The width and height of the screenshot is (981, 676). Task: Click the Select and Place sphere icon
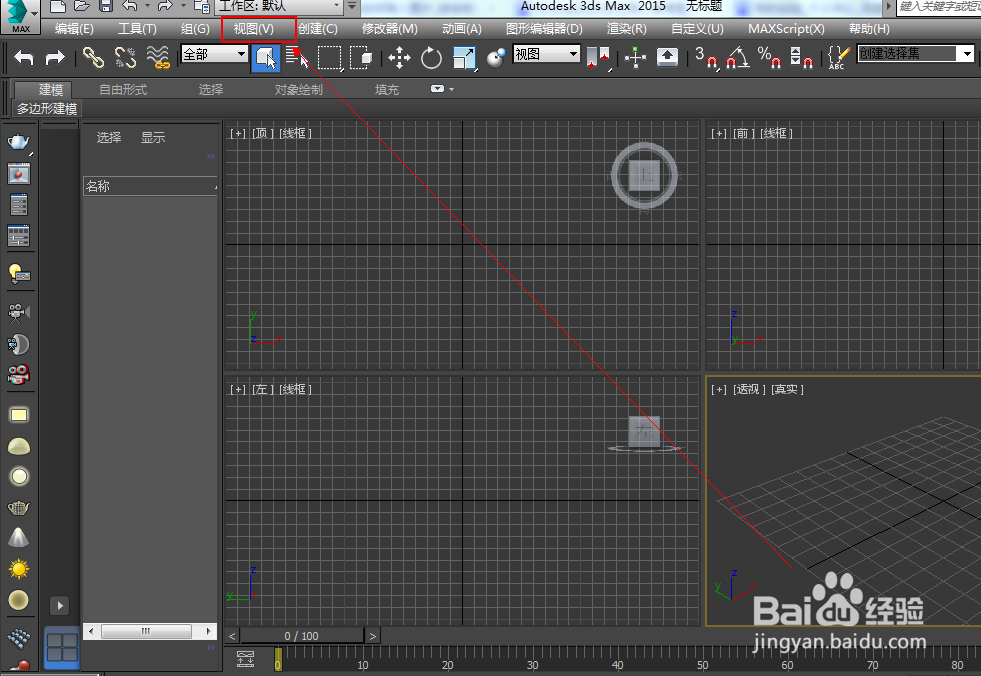496,58
